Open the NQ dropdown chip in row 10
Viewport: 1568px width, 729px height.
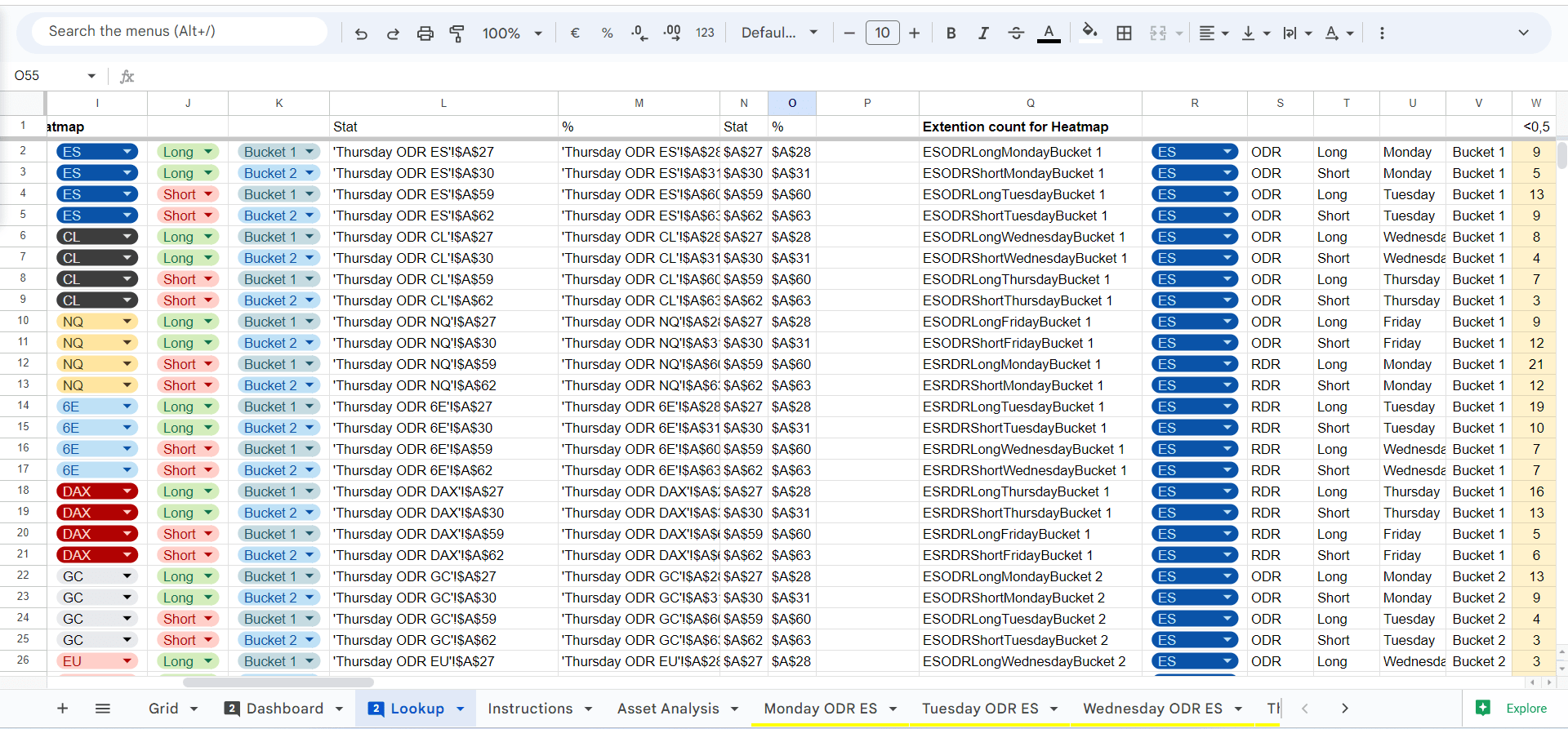pos(96,322)
